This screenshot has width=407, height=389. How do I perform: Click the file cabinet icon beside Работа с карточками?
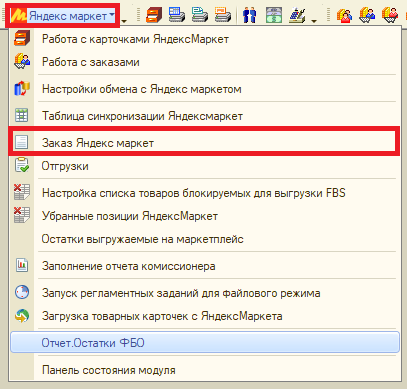tap(22, 38)
